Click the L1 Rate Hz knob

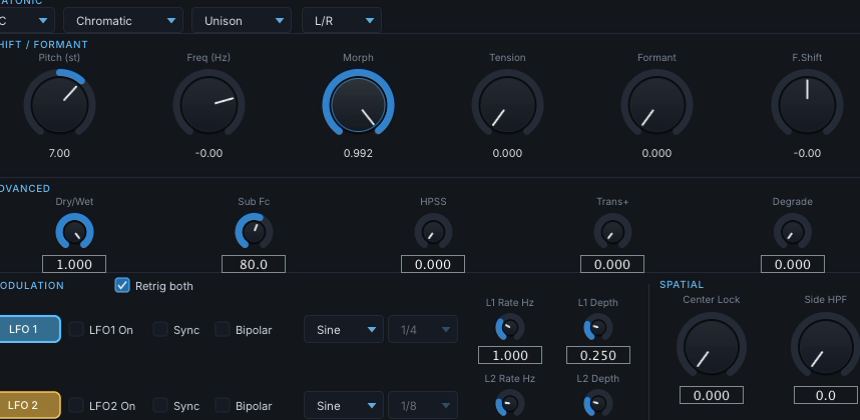tap(510, 328)
